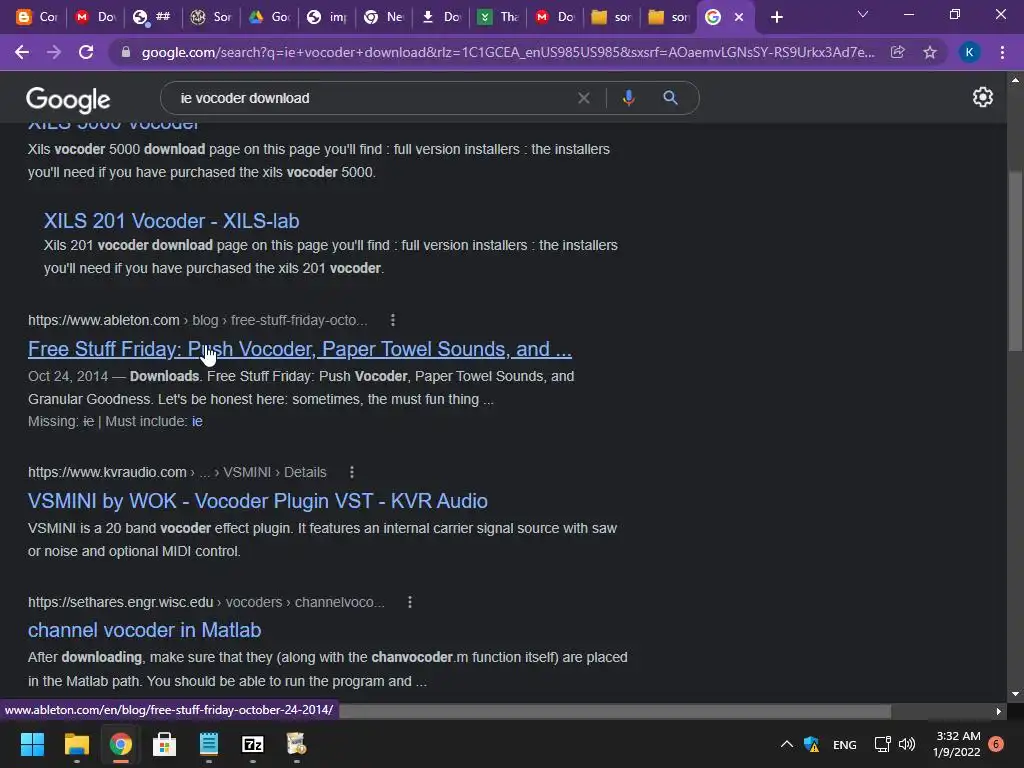Click into the search query field

(x=372, y=98)
